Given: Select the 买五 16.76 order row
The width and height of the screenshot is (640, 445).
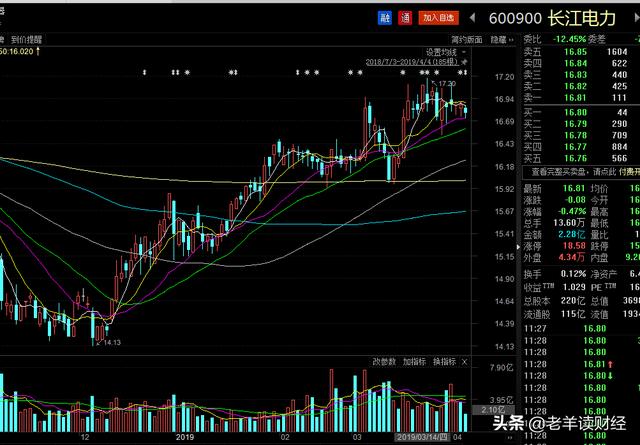Looking at the screenshot, I should coord(581,158).
